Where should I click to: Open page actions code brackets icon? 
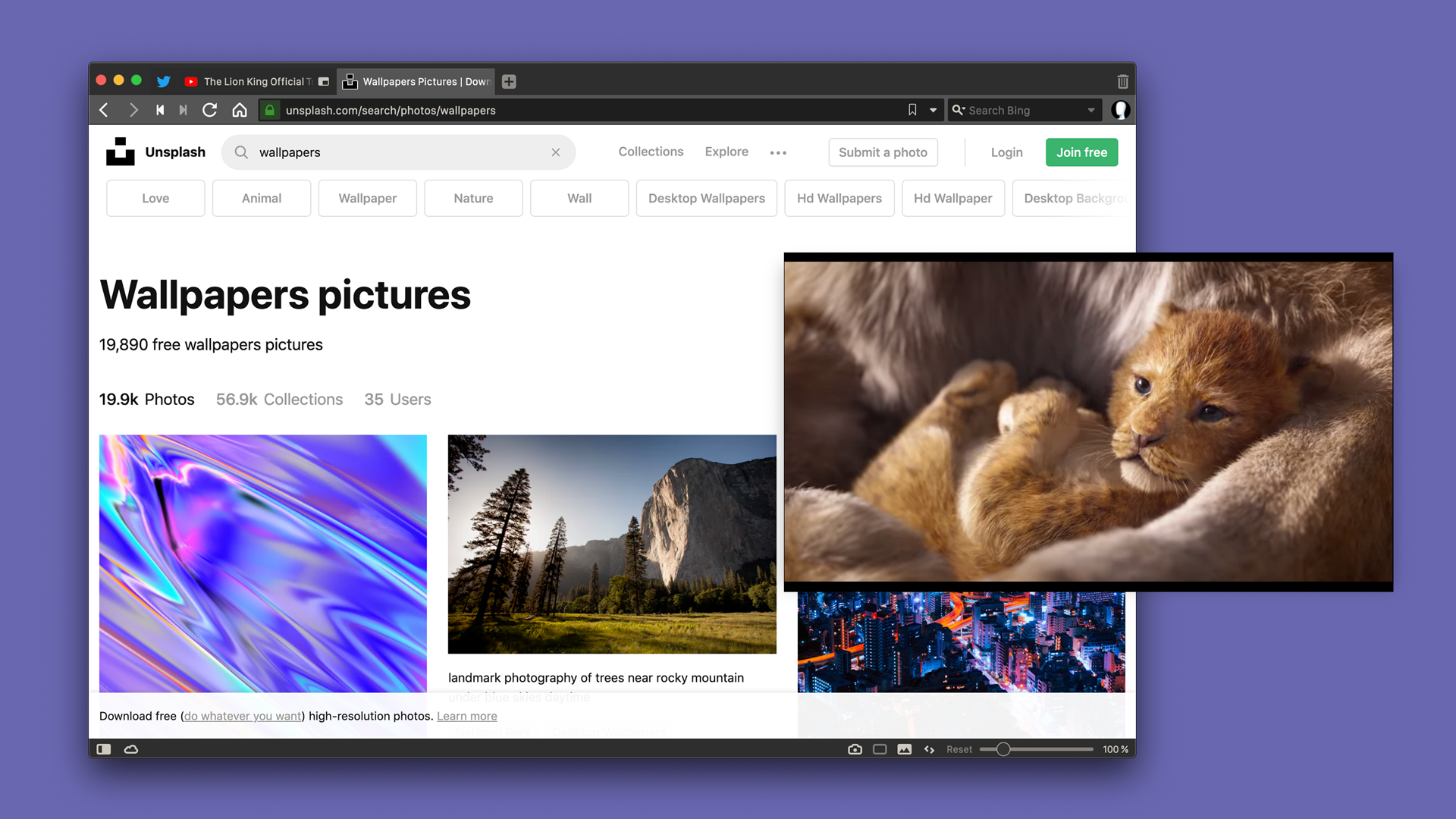[x=929, y=749]
